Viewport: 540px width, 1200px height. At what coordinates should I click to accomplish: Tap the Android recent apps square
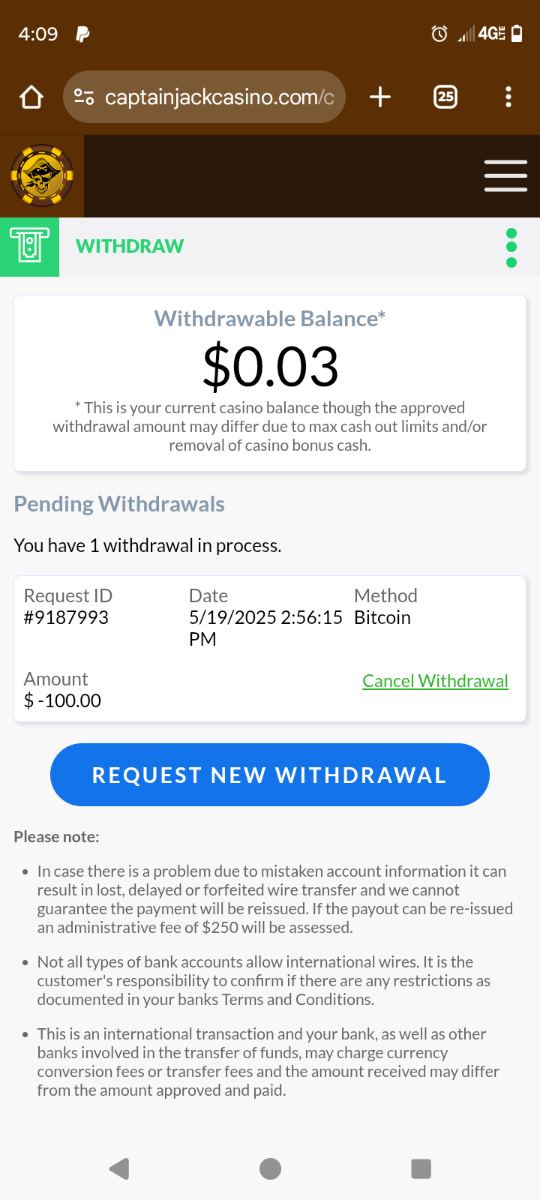tap(421, 1168)
